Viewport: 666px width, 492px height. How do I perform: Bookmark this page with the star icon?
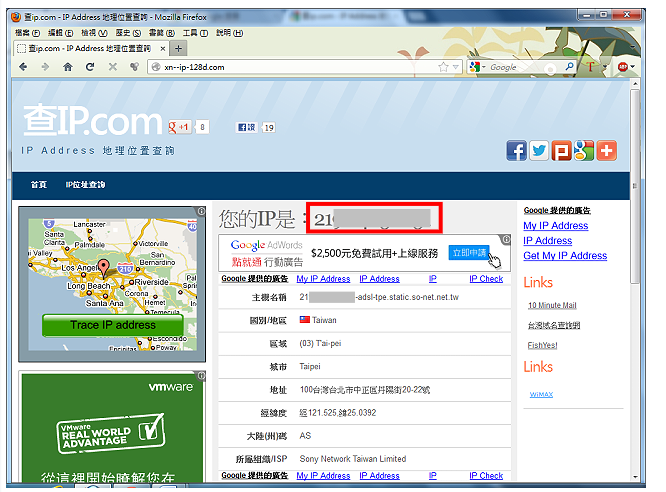click(x=443, y=67)
